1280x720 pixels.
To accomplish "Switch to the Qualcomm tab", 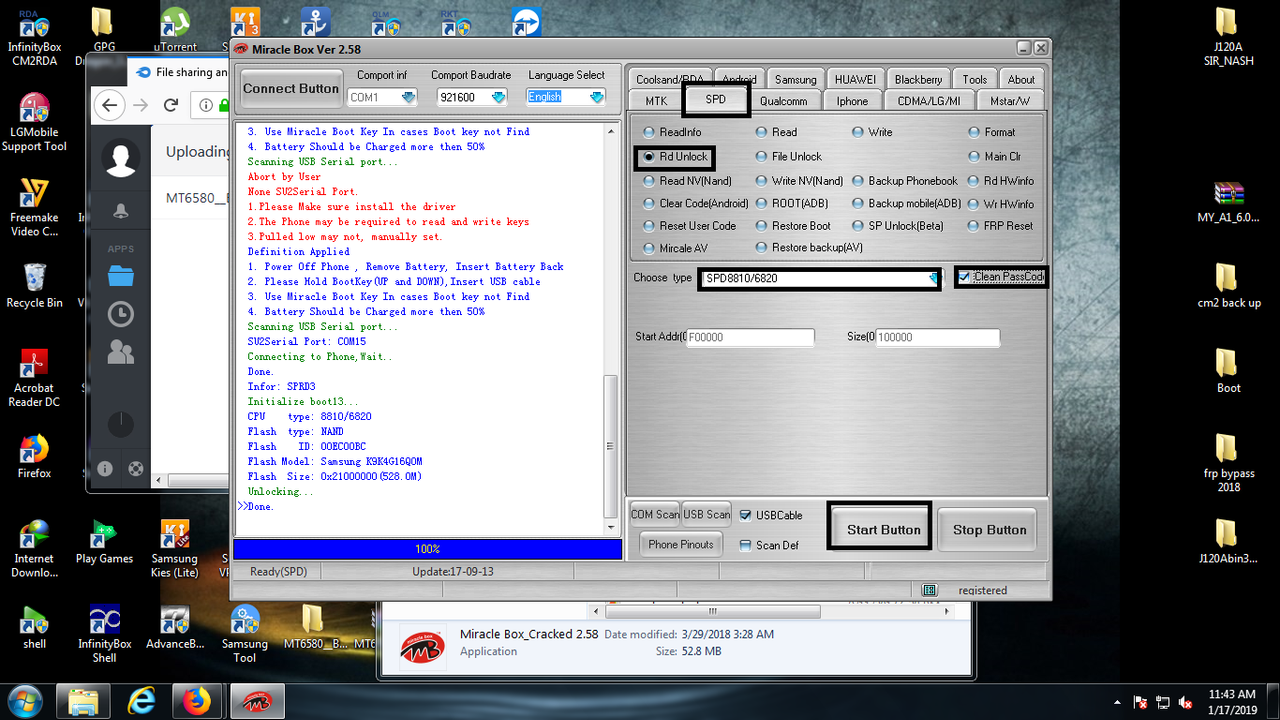I will tap(784, 101).
